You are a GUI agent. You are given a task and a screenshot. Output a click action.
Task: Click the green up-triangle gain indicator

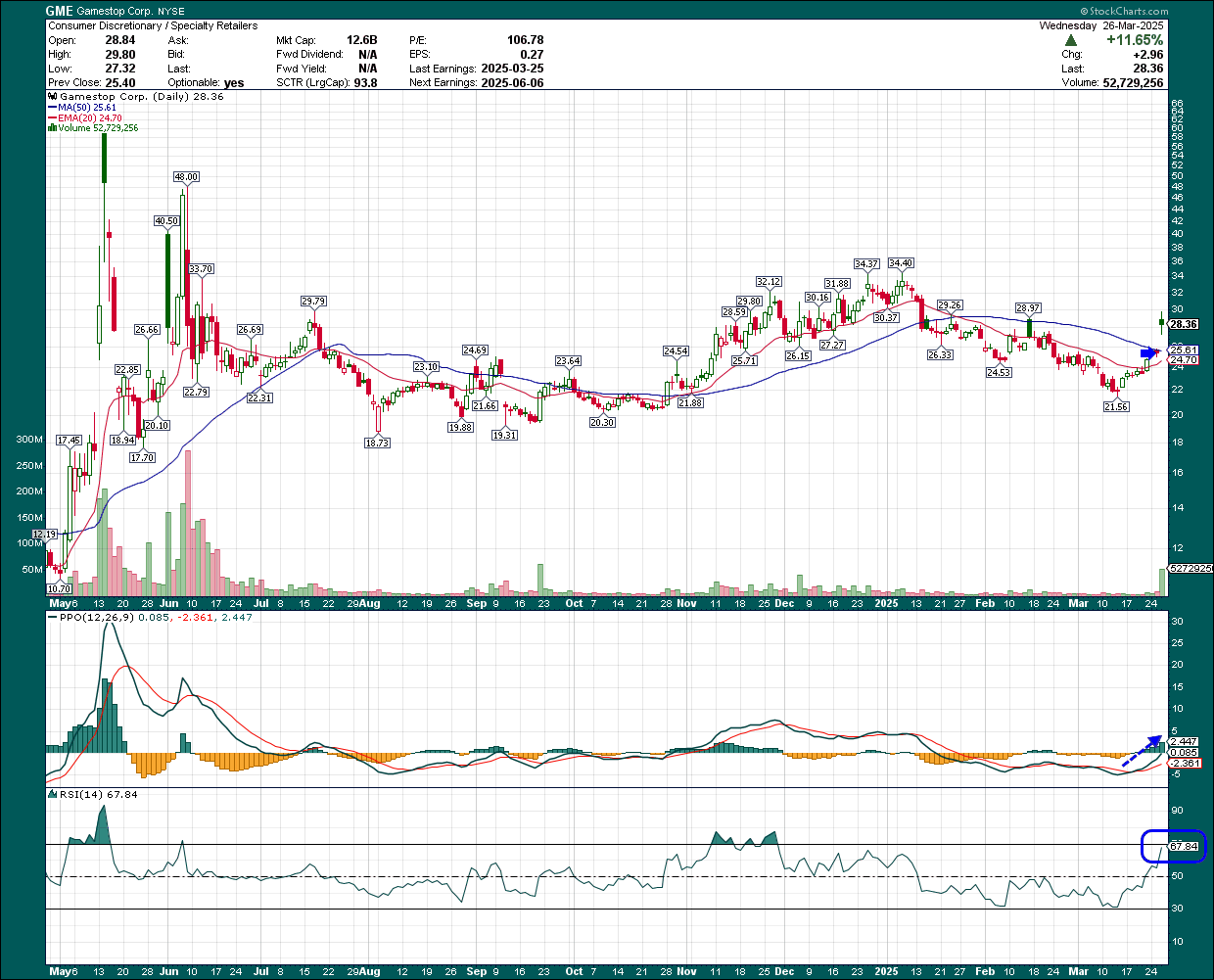click(1071, 39)
